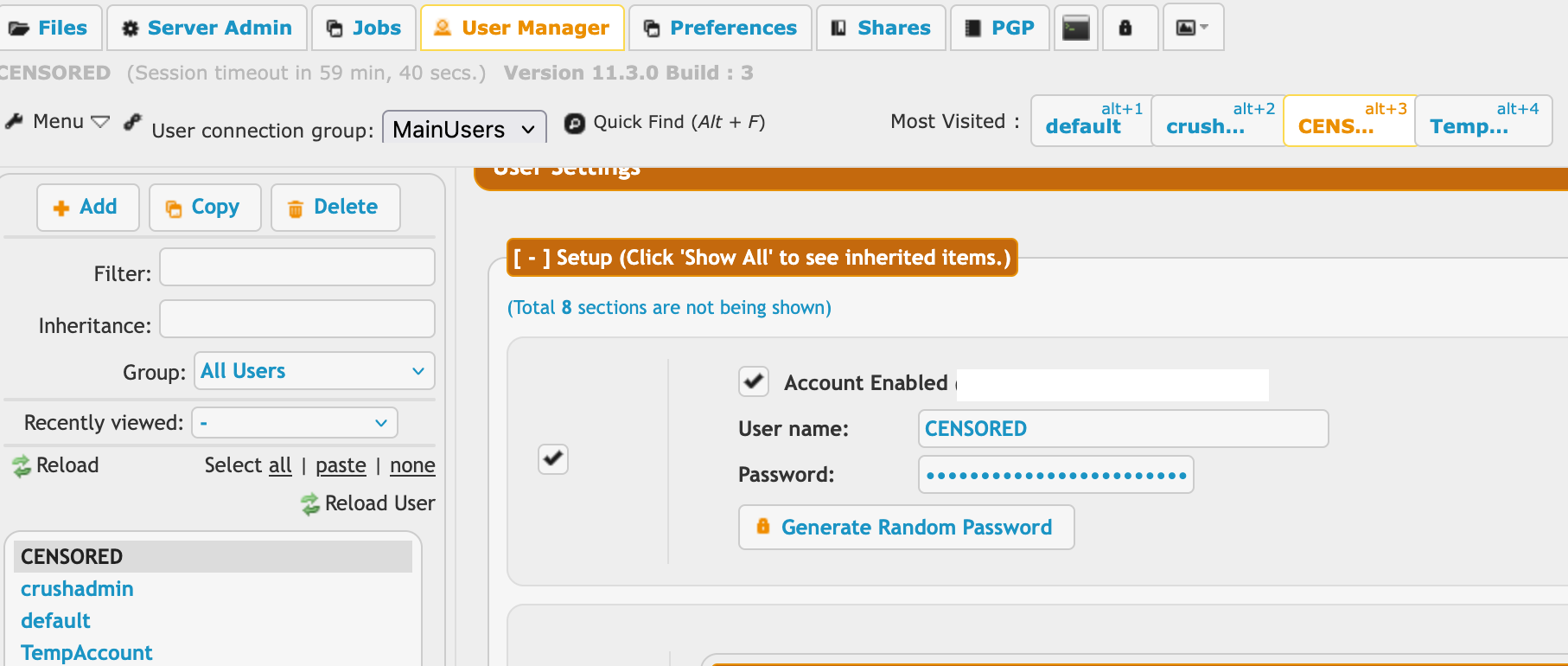Open the Recently viewed dropdown
The height and width of the screenshot is (666, 1568).
click(x=295, y=423)
